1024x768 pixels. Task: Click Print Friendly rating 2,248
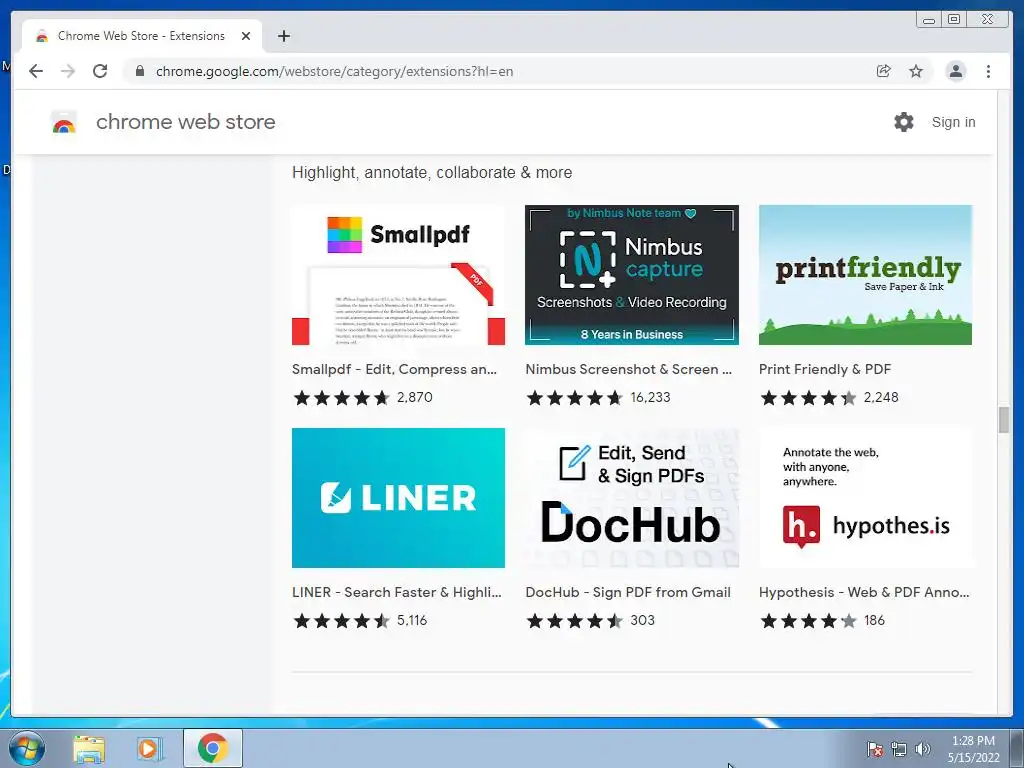click(829, 398)
